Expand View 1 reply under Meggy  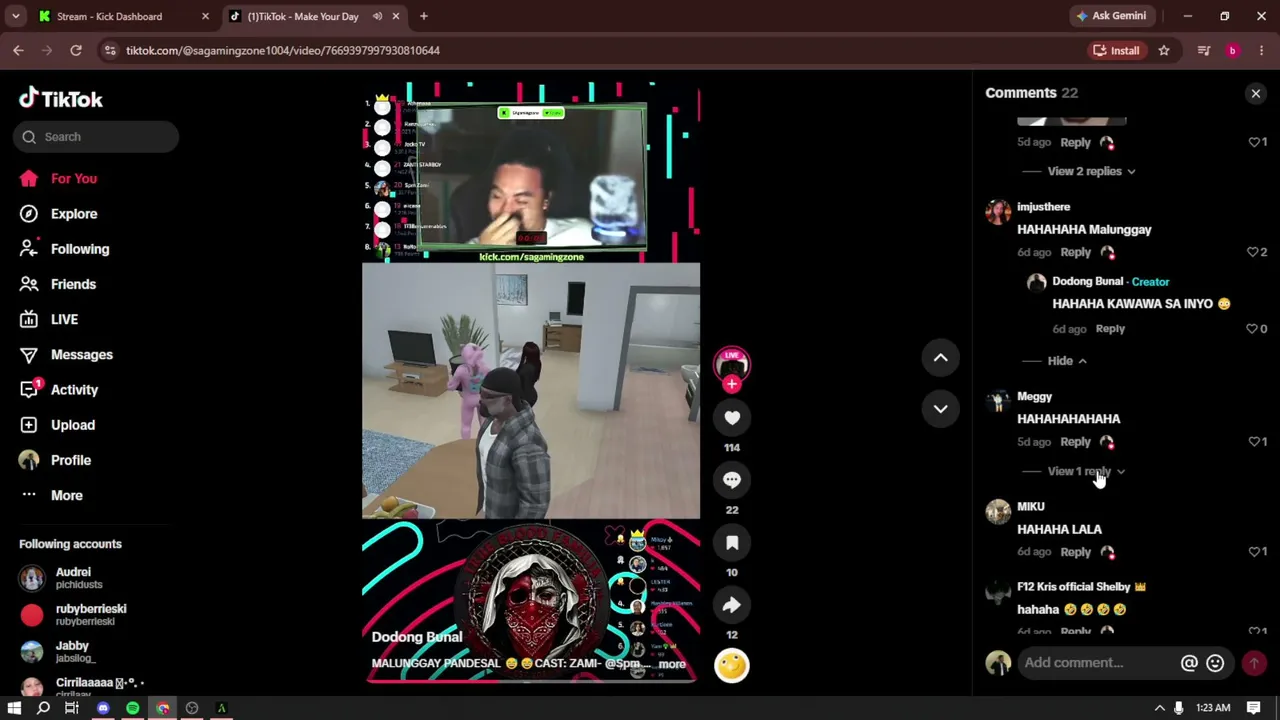[1086, 471]
